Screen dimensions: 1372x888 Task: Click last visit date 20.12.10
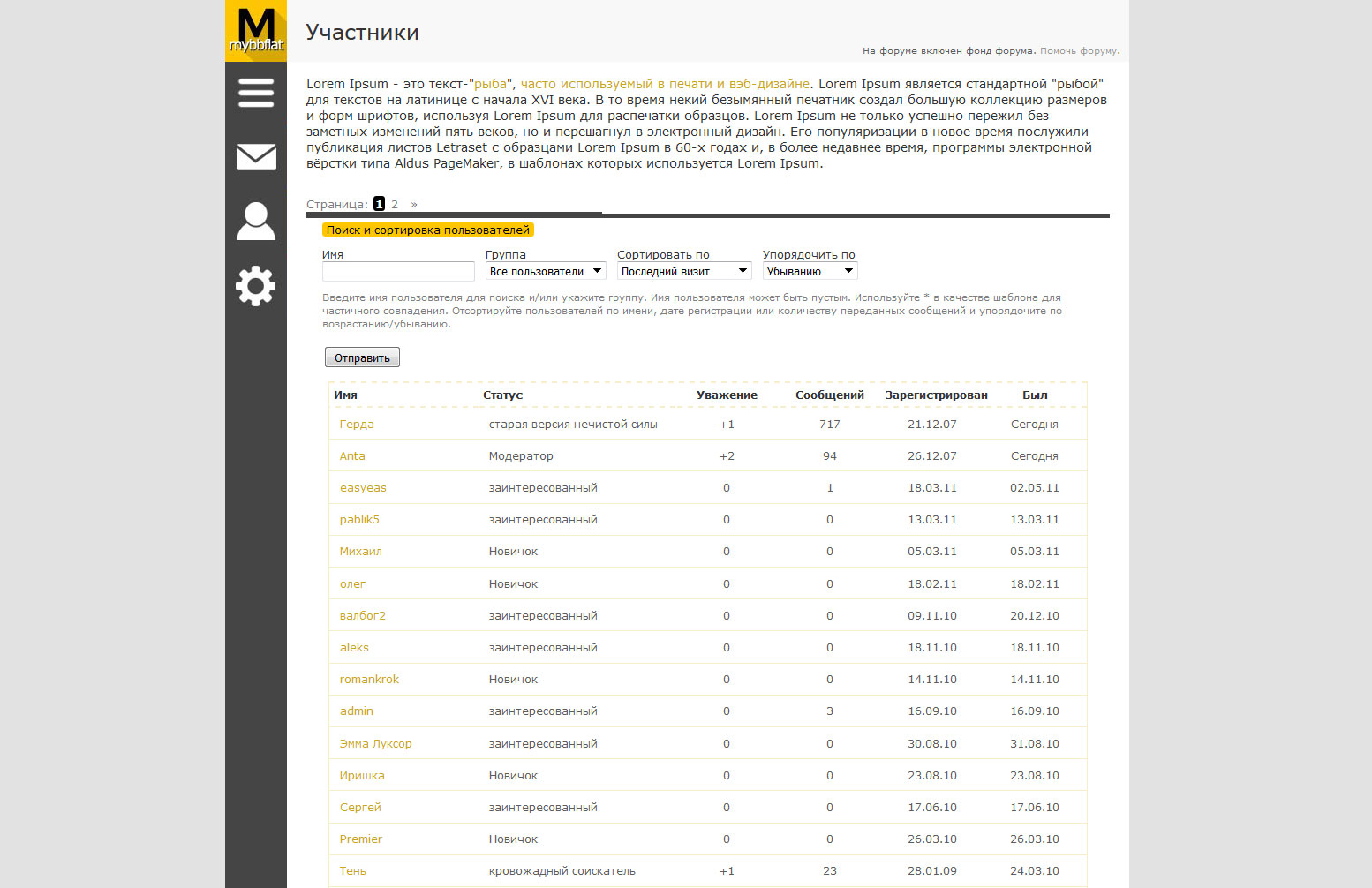point(1035,615)
